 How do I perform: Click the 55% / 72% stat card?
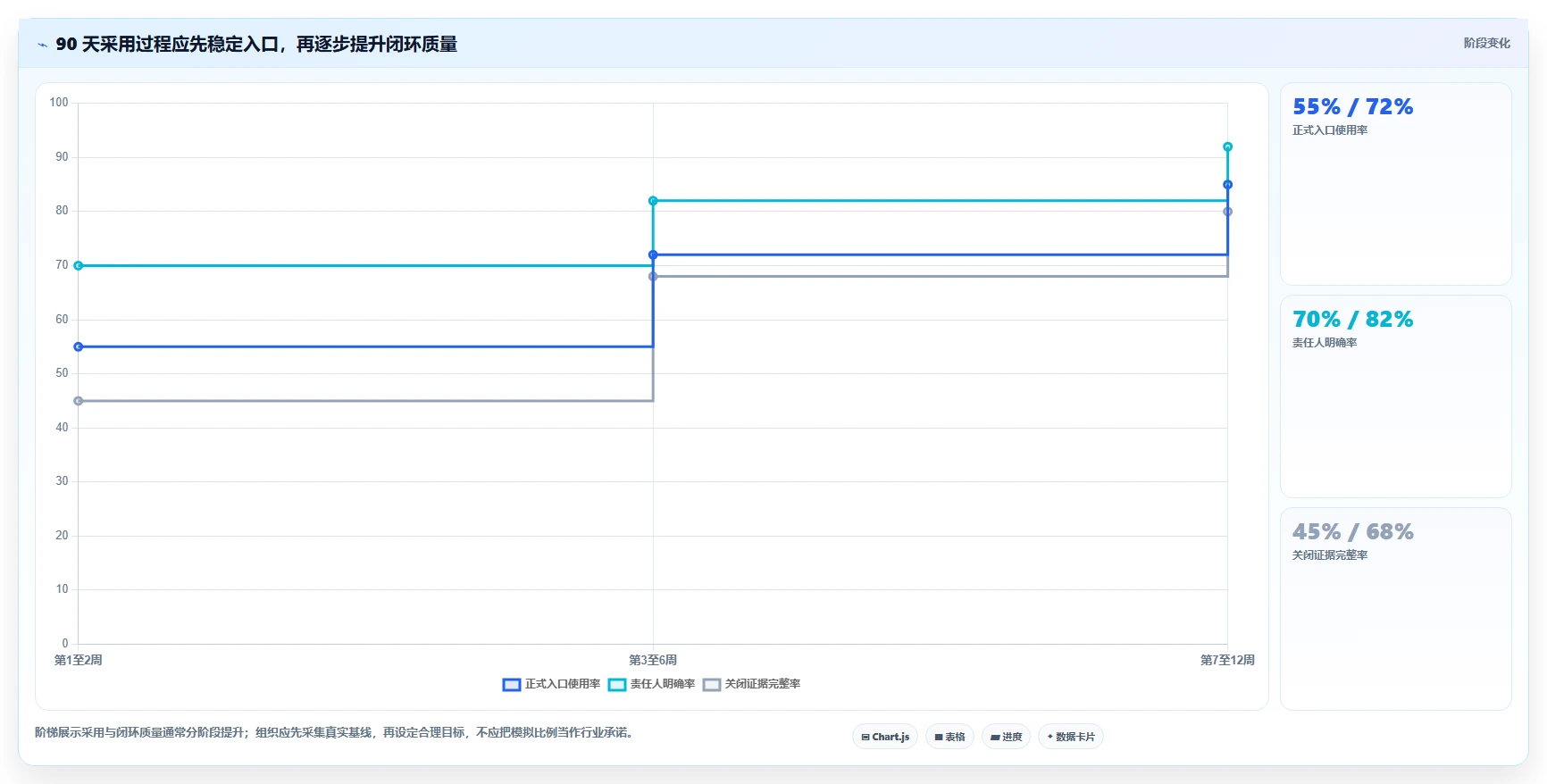[1395, 184]
